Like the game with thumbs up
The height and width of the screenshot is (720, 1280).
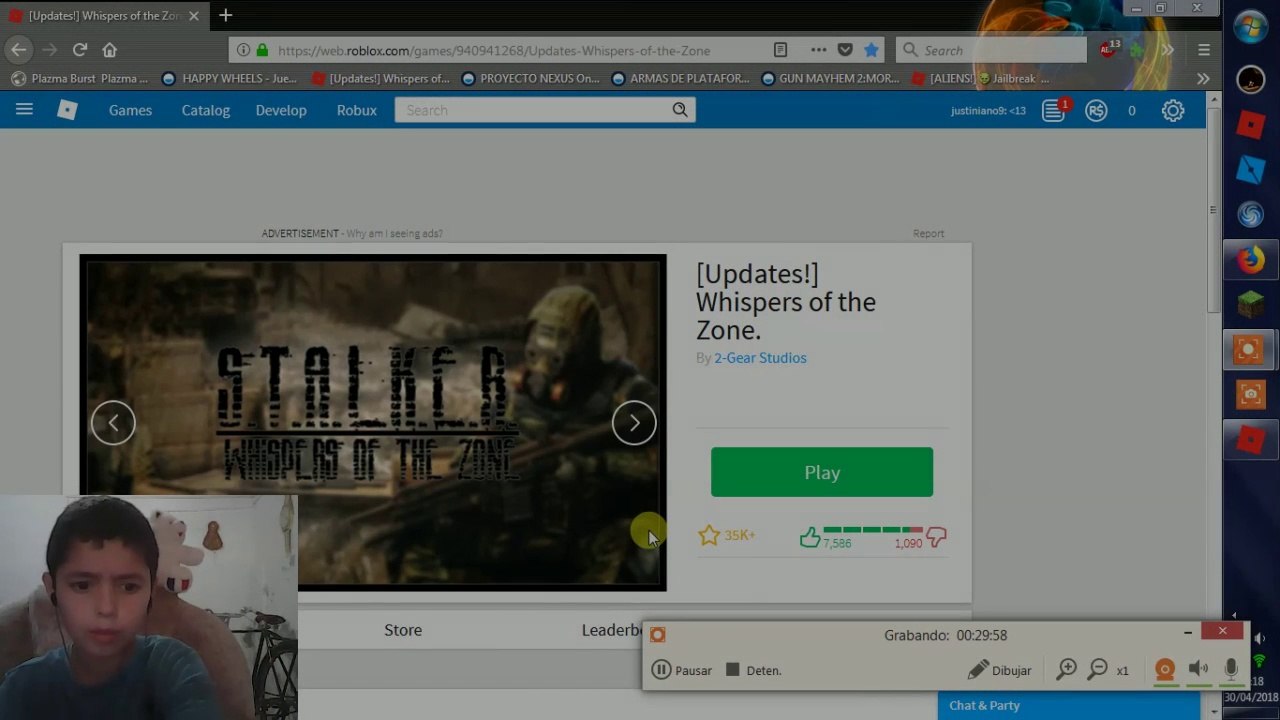point(810,538)
